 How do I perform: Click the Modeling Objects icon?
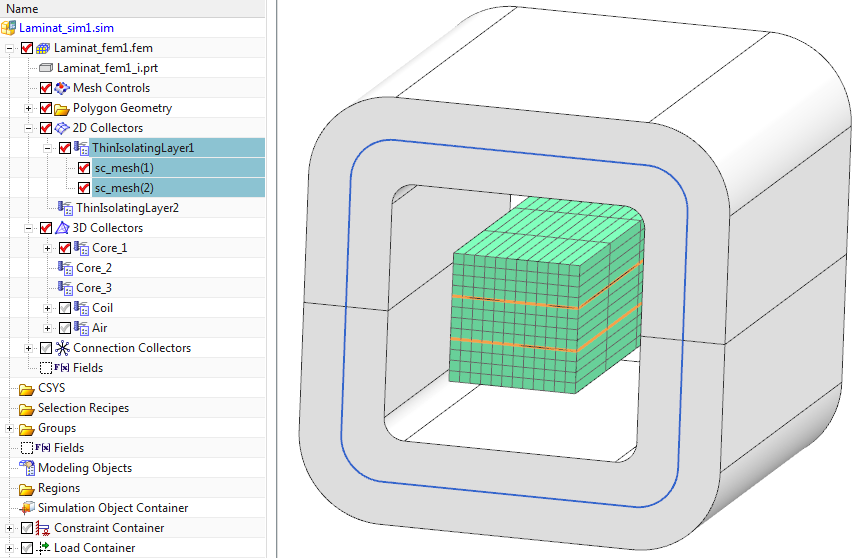27,468
